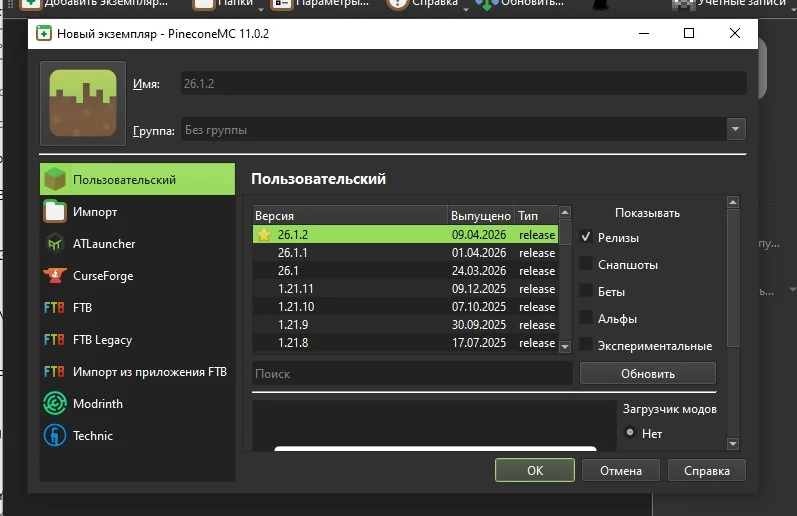Click Обновить in main window toolbar

point(519,4)
